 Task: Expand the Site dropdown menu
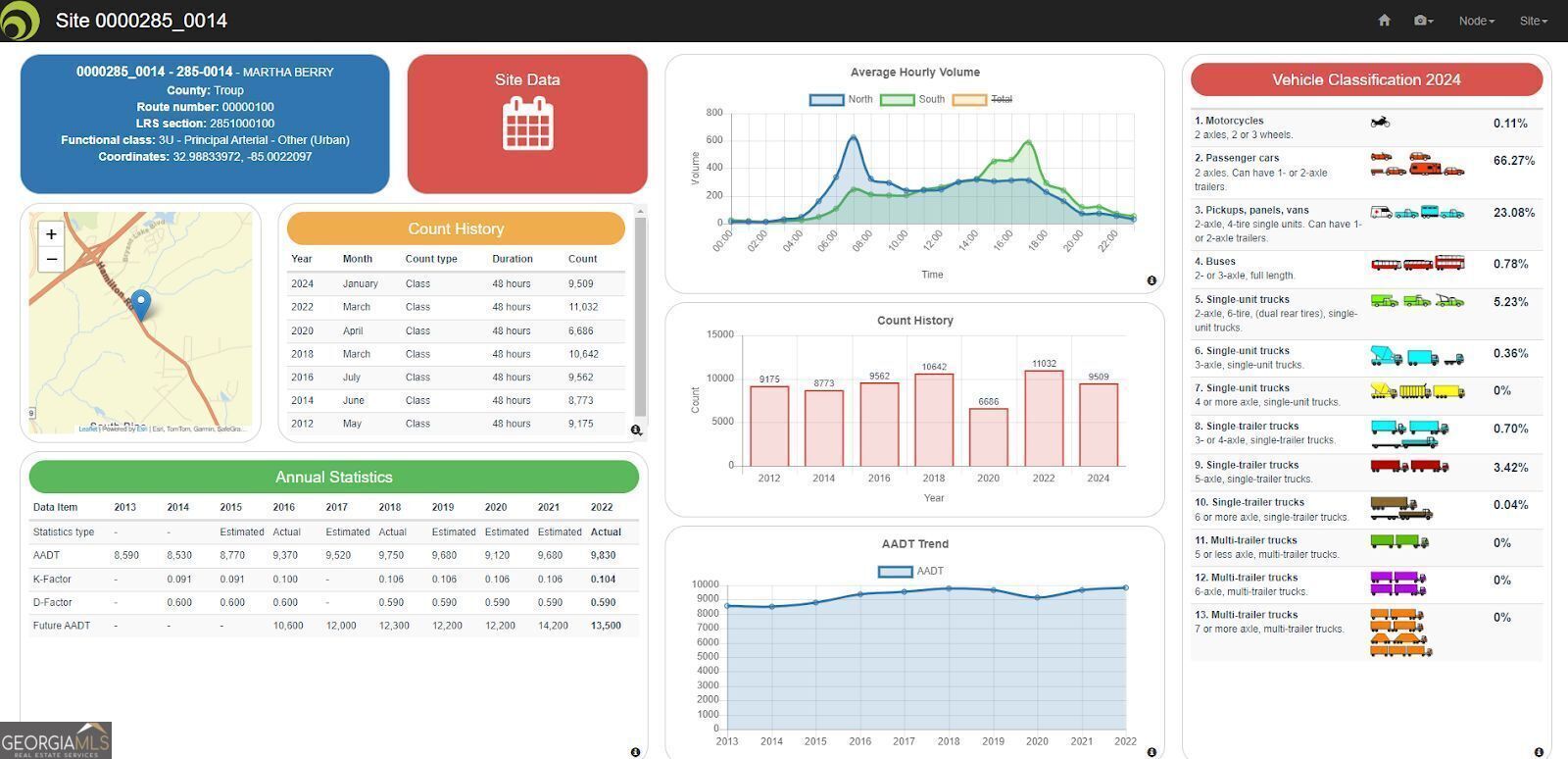coord(1533,21)
